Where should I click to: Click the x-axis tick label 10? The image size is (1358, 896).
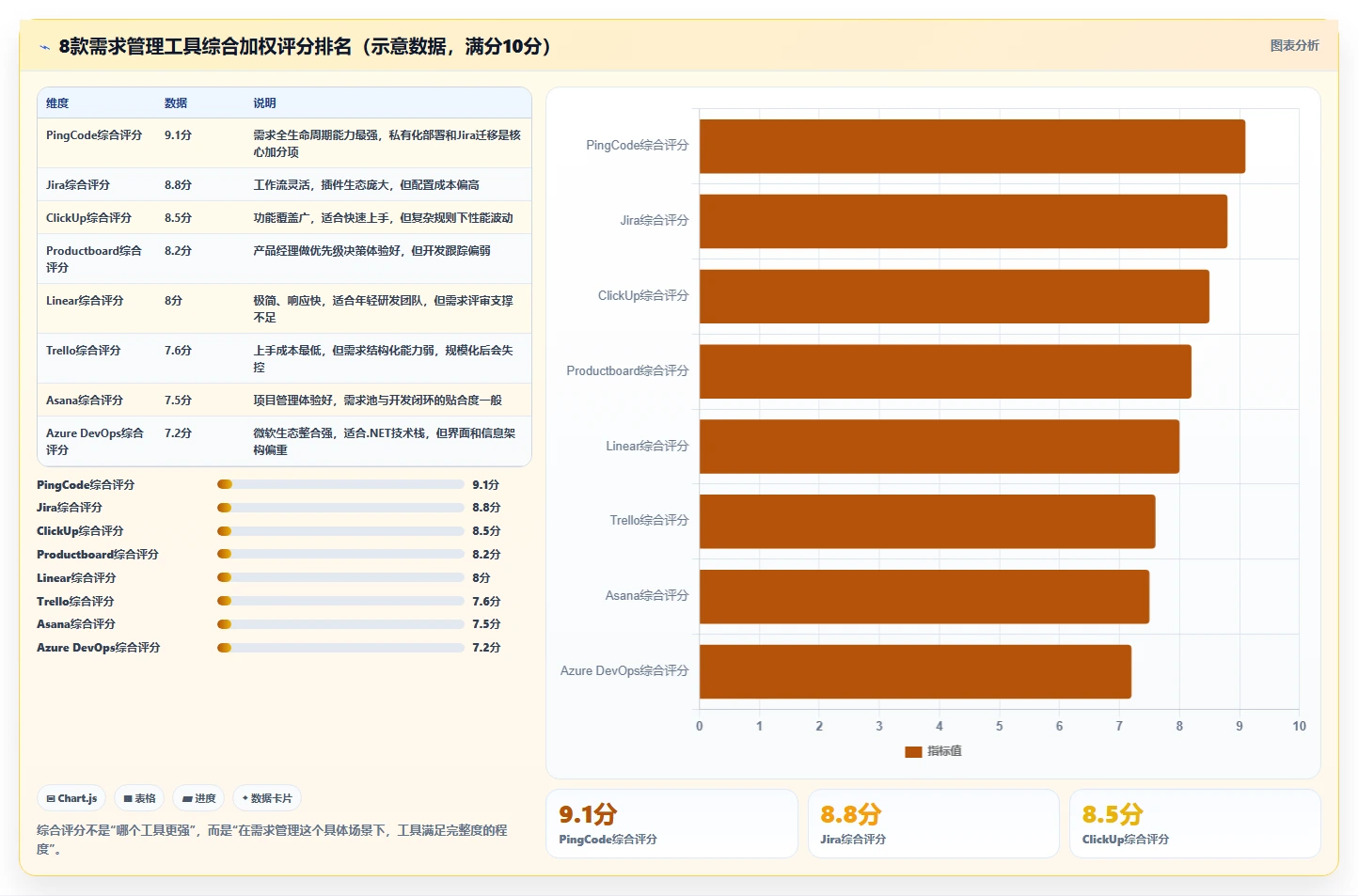[x=1299, y=727]
